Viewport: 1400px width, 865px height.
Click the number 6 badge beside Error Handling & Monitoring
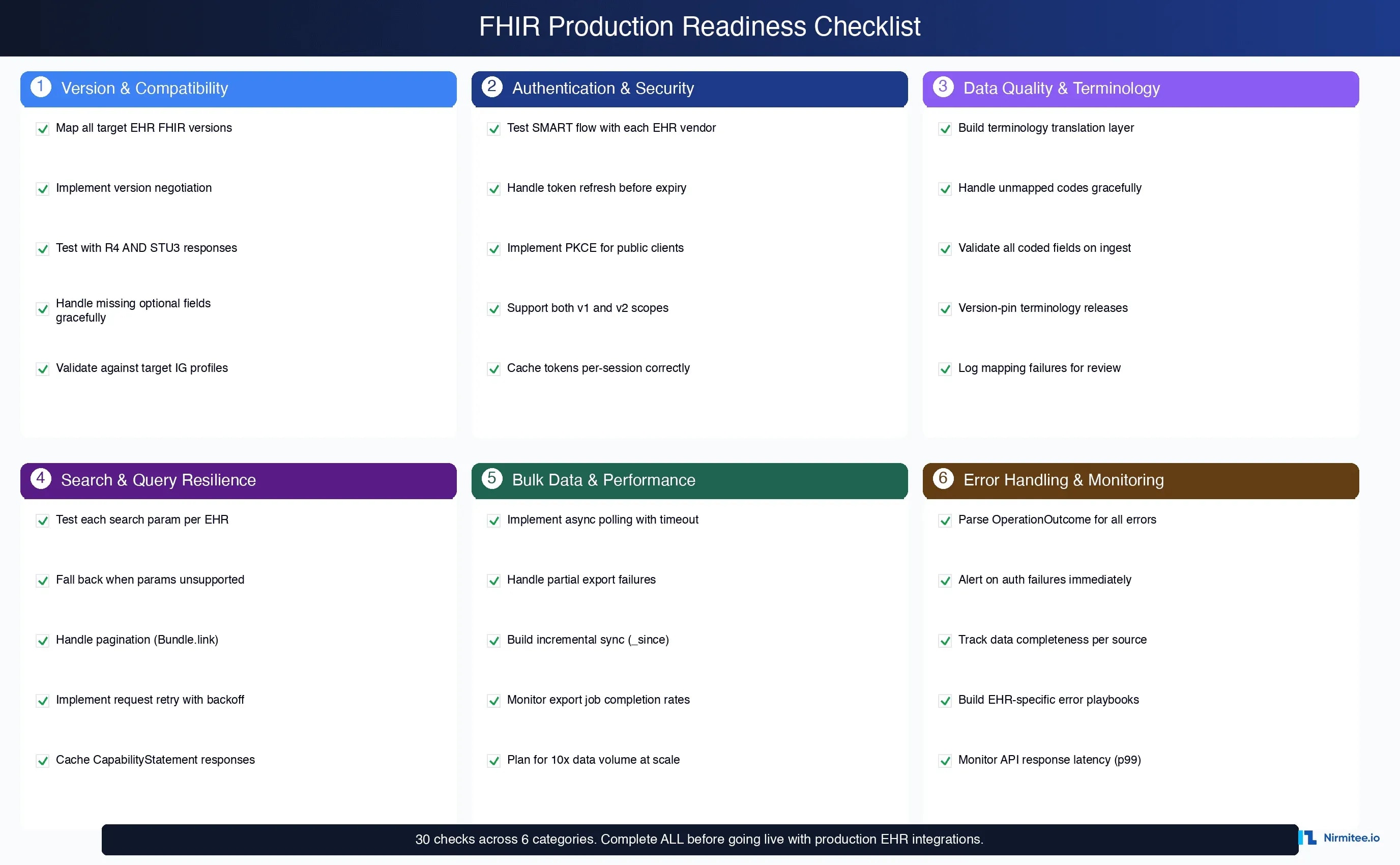[943, 479]
